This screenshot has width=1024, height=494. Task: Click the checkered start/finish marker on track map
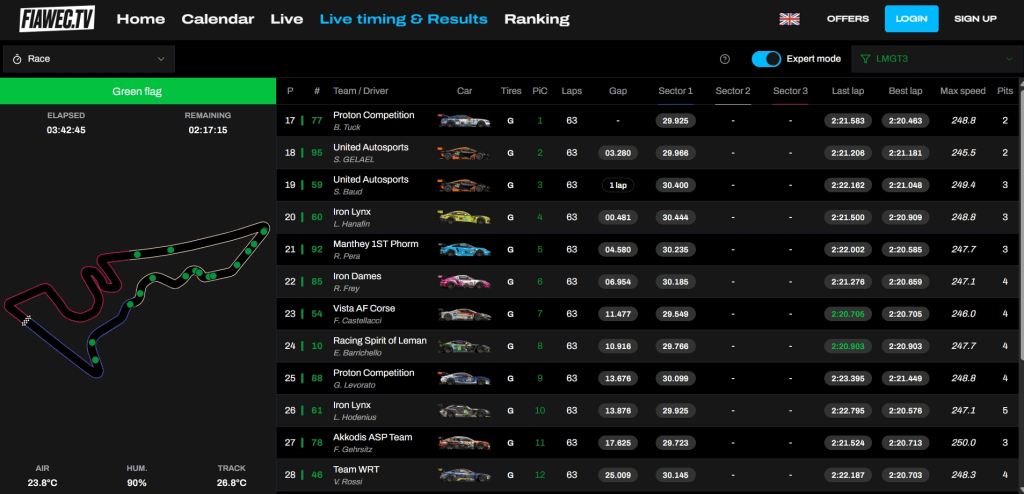point(26,320)
